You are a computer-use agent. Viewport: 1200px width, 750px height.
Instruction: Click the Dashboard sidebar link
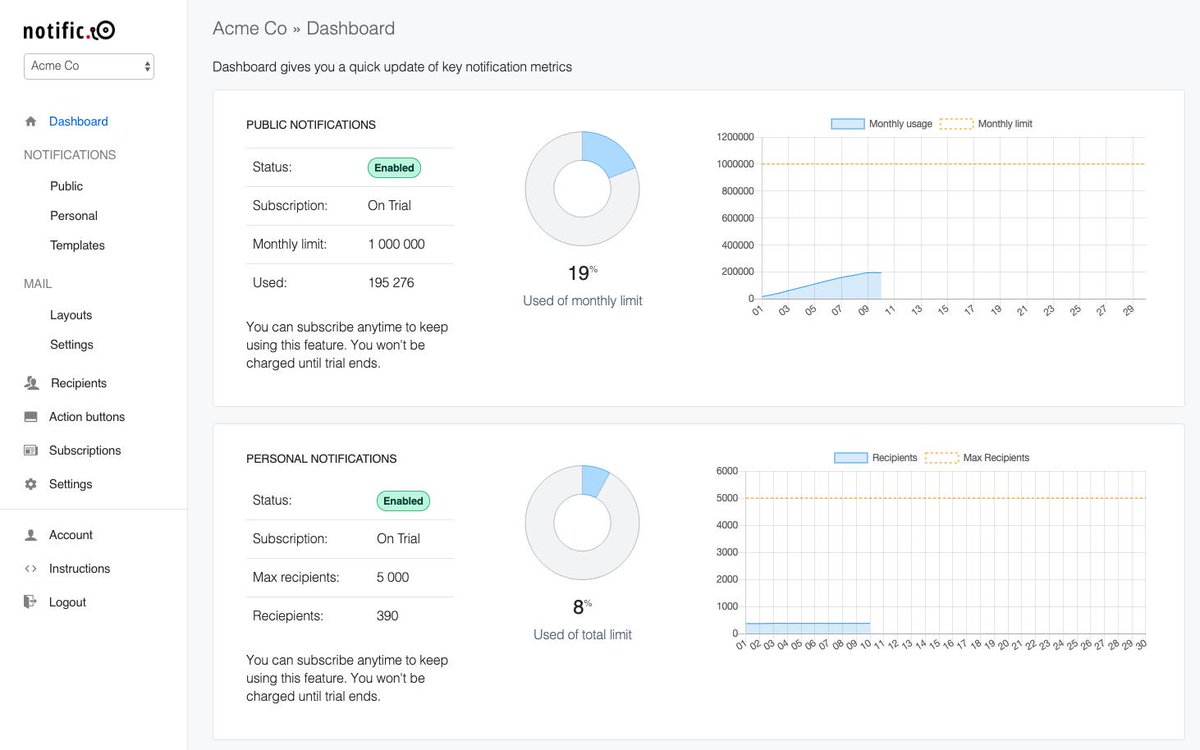point(79,120)
